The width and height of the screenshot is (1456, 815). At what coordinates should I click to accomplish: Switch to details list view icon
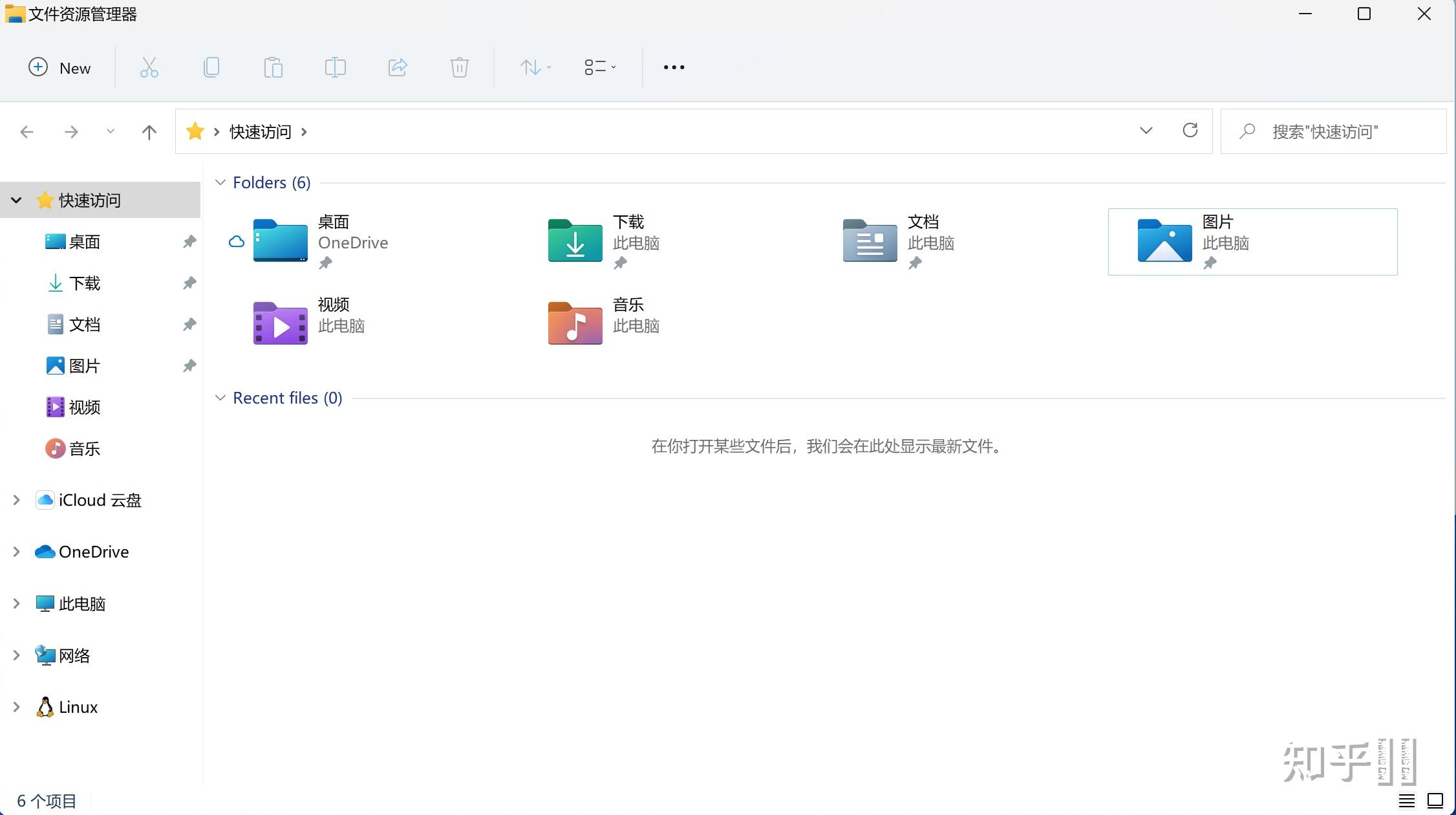pos(1406,801)
